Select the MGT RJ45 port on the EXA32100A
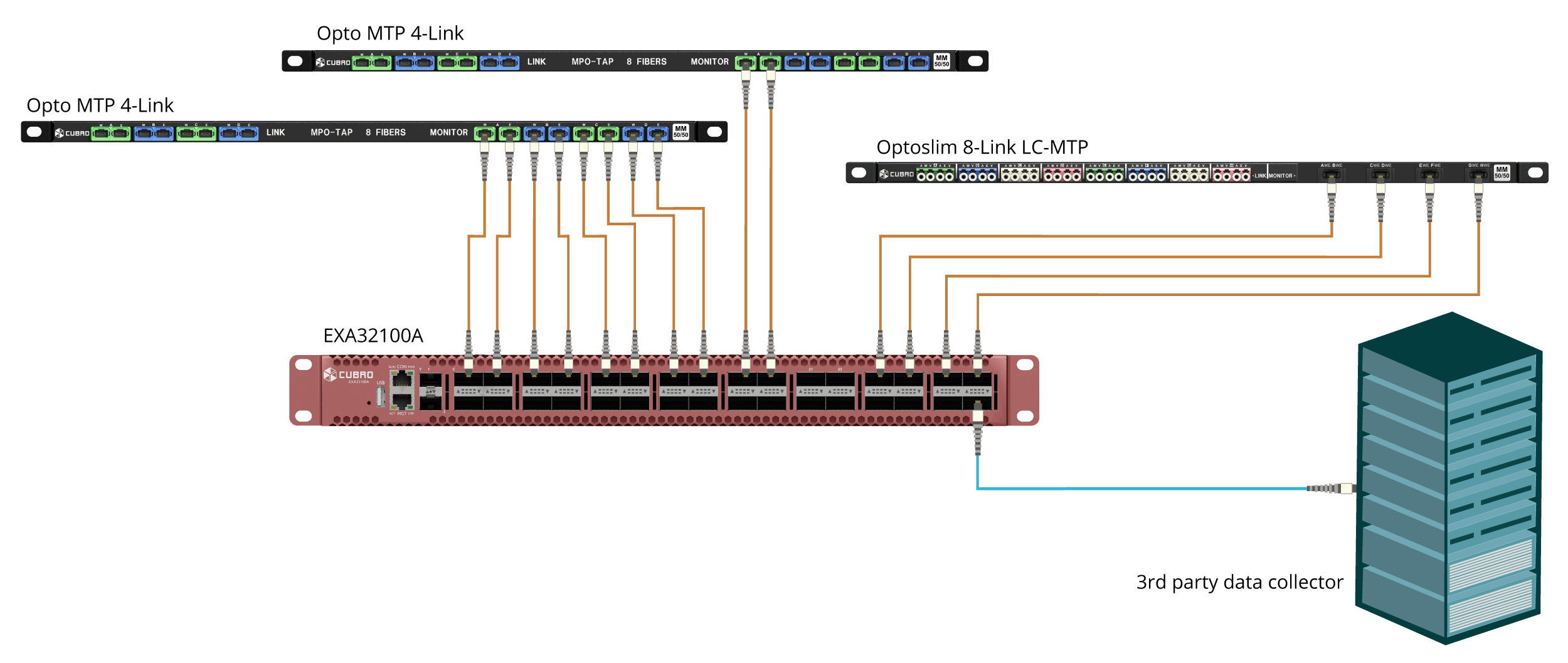The height and width of the screenshot is (663, 1568). pyautogui.click(x=402, y=401)
